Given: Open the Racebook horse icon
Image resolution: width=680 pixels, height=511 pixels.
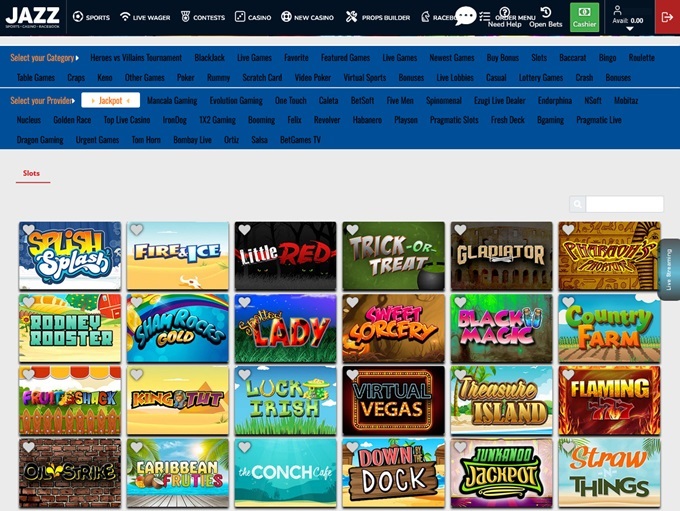Looking at the screenshot, I should click(x=425, y=17).
